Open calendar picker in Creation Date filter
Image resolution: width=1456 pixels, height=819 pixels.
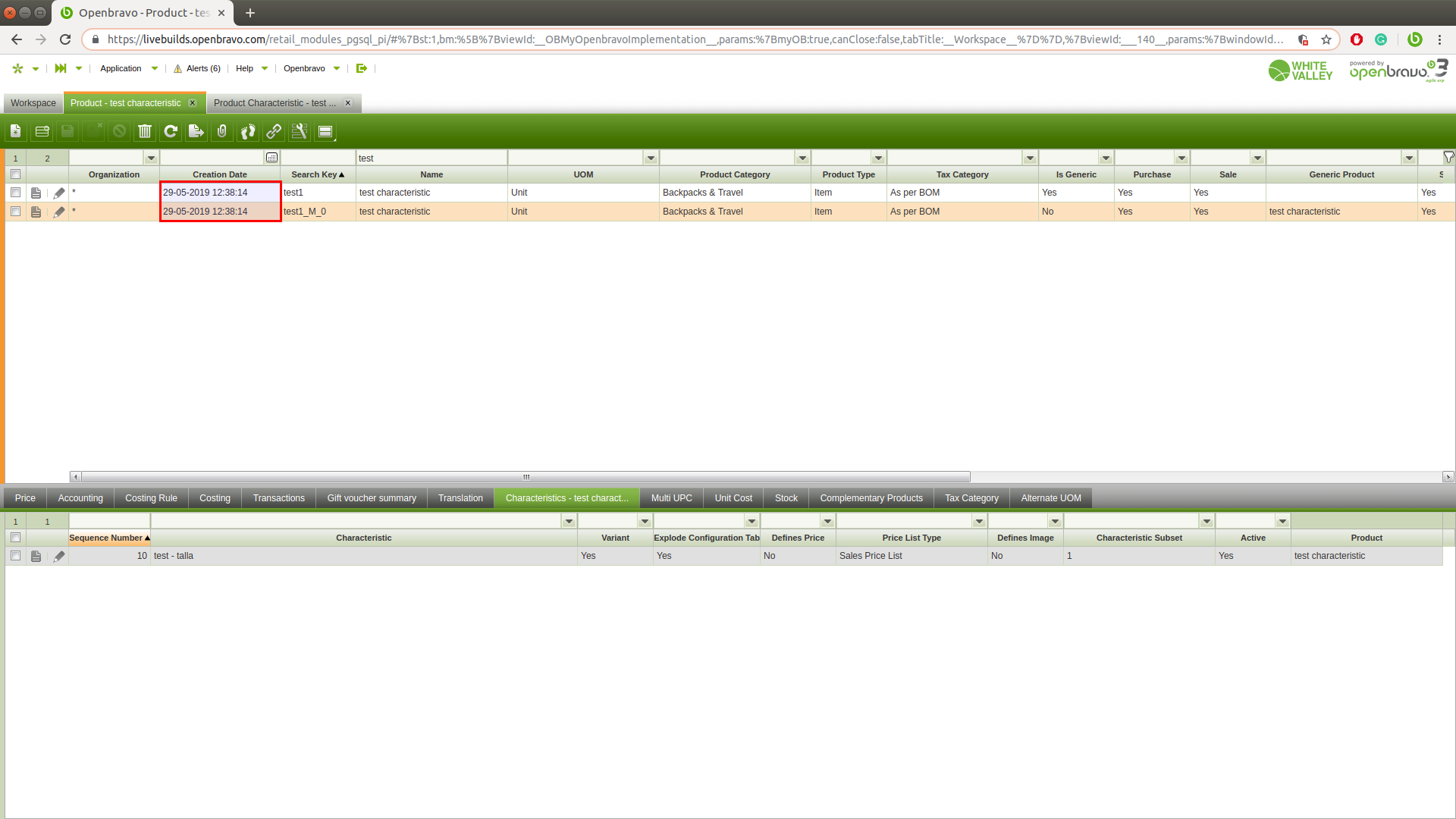271,158
